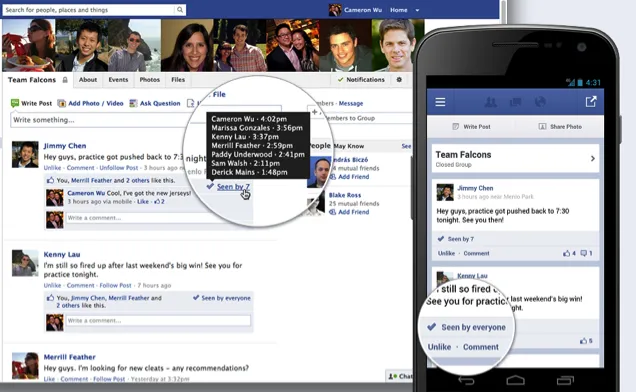Tap Write Post on the phone

coord(472,127)
